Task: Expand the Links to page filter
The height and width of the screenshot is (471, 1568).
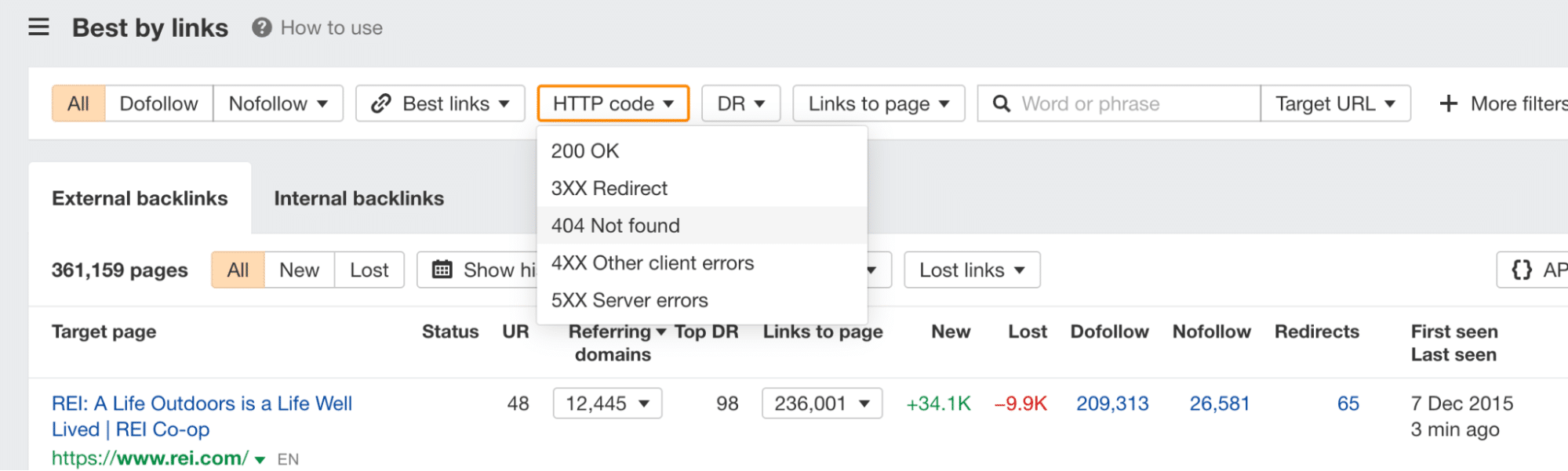Action: pos(879,103)
